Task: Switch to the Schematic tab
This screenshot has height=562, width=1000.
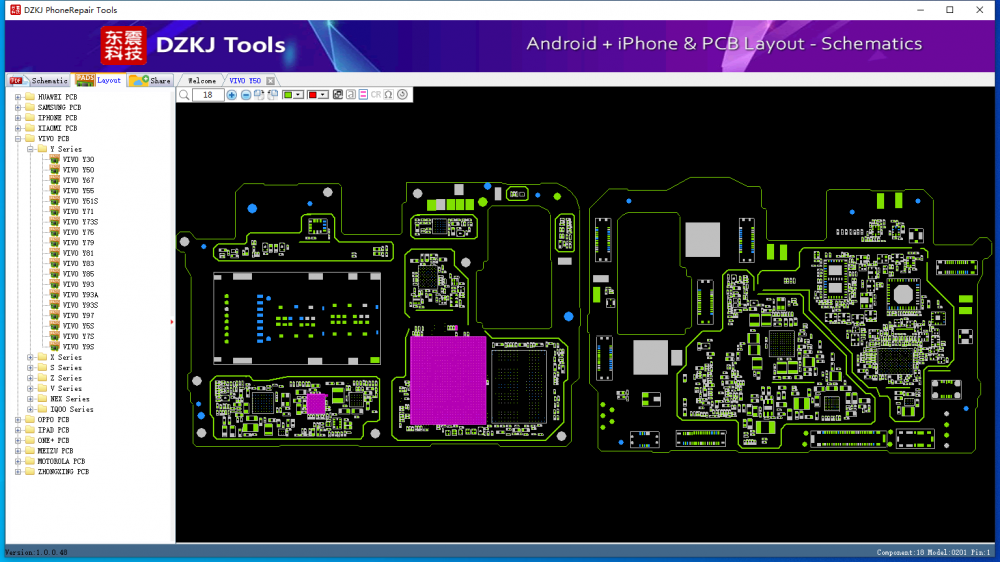Action: point(40,80)
